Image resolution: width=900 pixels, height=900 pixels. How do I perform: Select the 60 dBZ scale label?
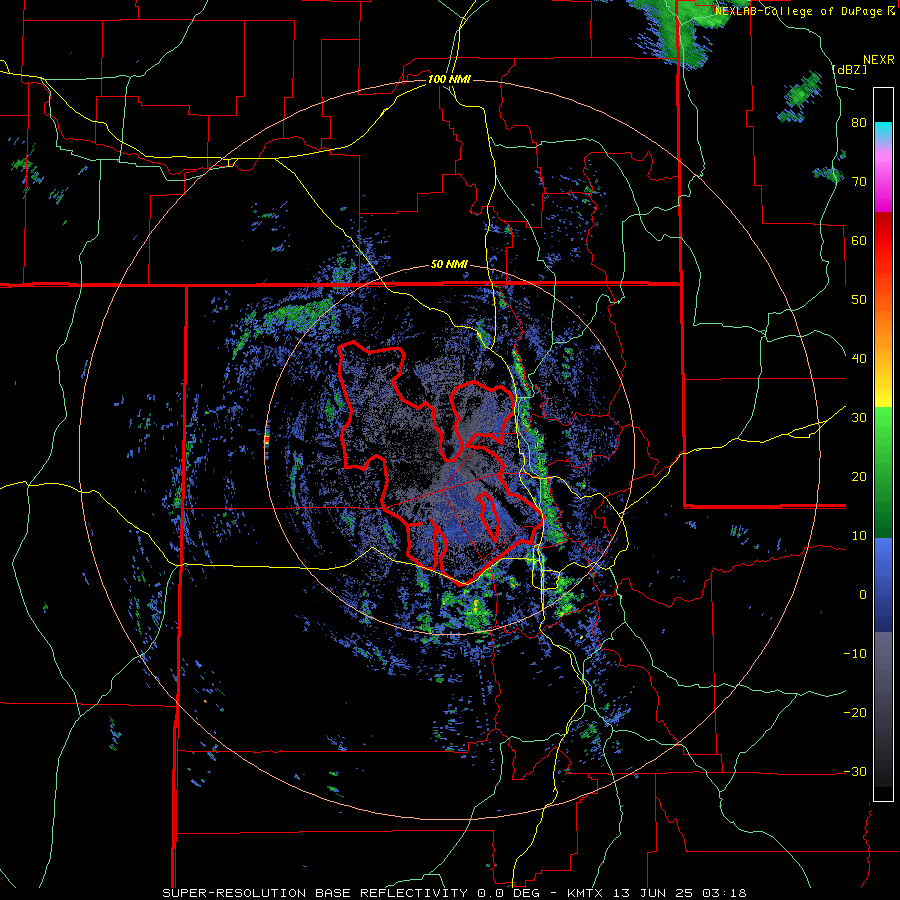click(859, 240)
